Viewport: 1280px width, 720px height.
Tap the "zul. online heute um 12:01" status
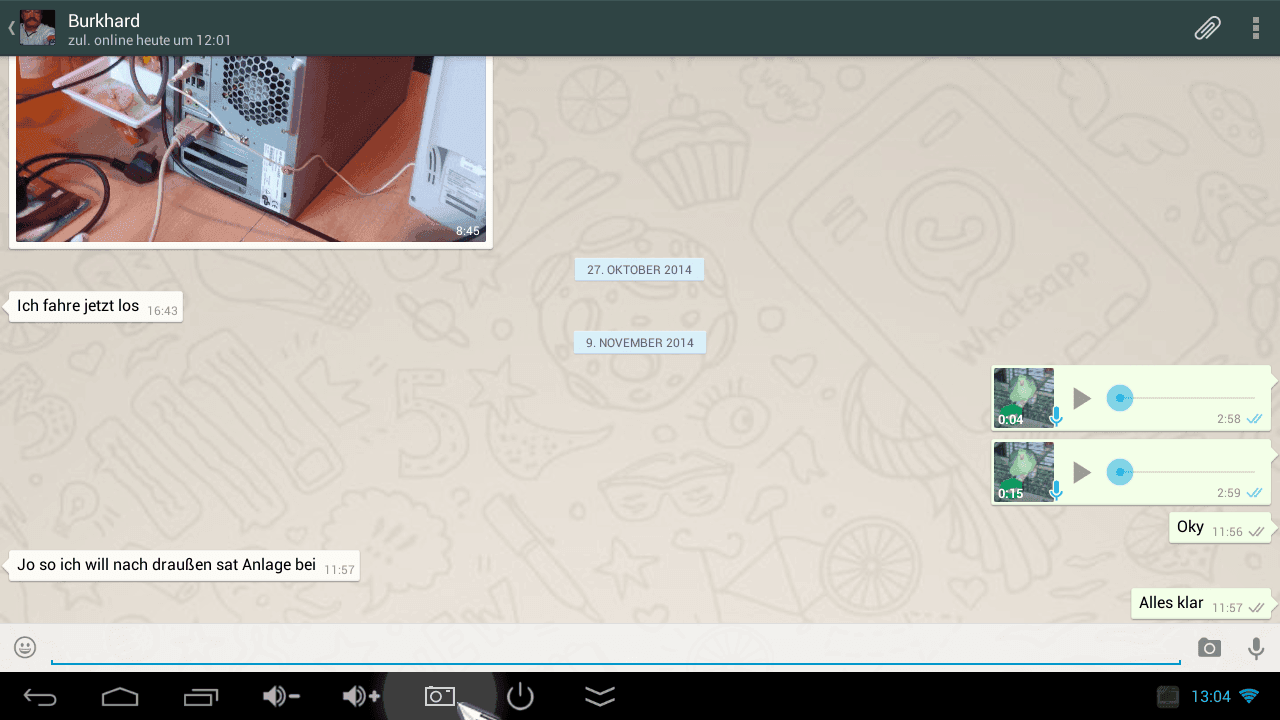[150, 41]
